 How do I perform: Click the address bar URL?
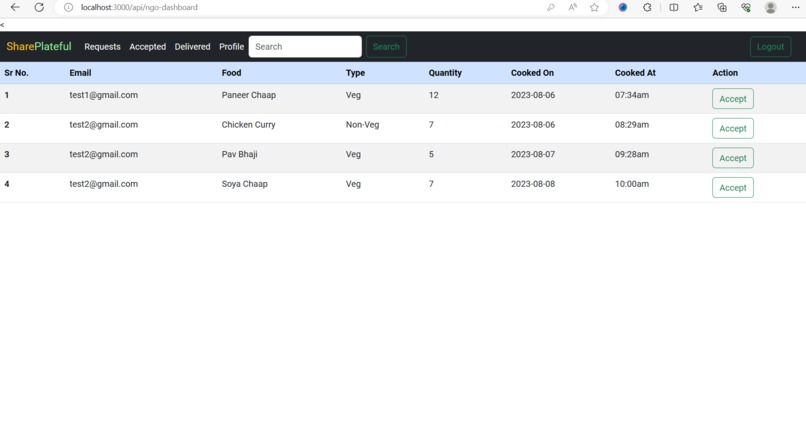139,7
